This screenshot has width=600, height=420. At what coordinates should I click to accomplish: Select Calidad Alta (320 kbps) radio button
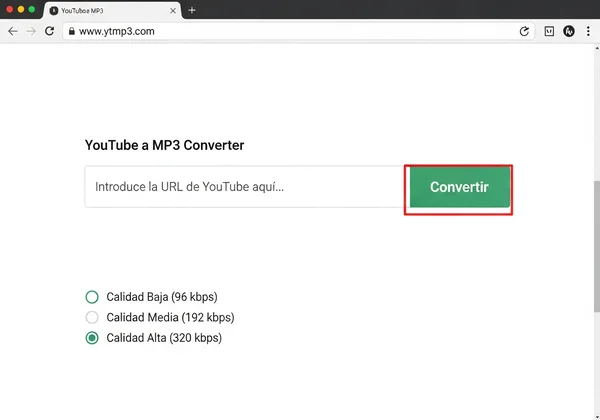tap(92, 338)
